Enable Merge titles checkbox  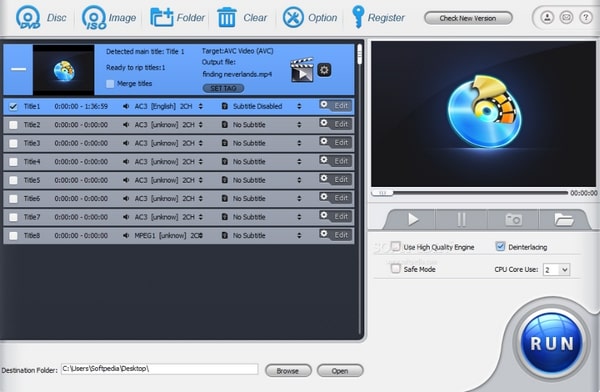(x=110, y=83)
